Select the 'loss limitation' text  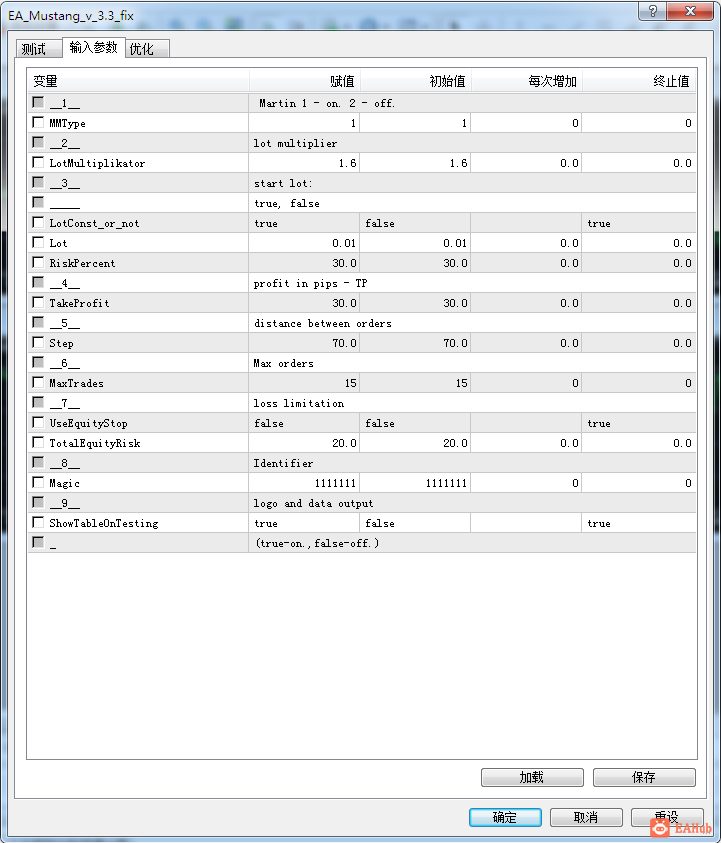(x=298, y=403)
